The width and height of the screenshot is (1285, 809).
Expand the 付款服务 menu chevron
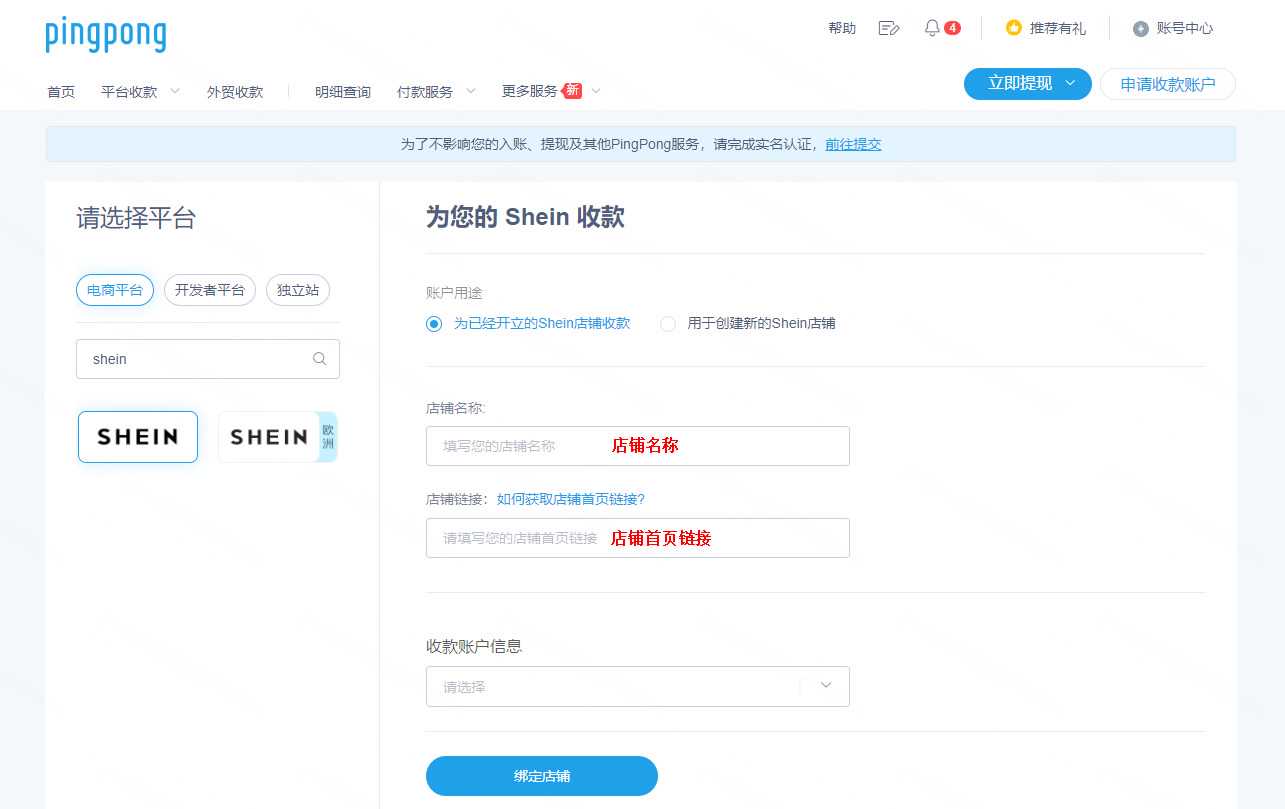(x=470, y=91)
